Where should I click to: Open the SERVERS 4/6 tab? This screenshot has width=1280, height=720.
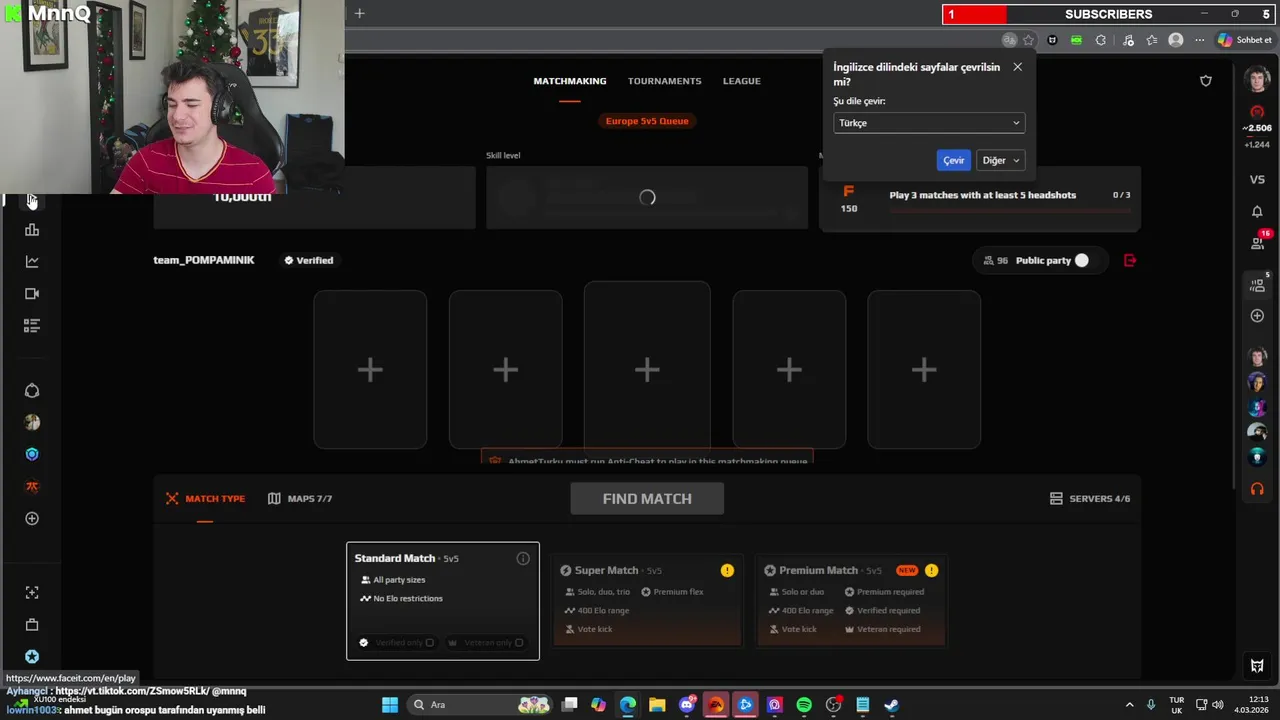[1090, 498]
